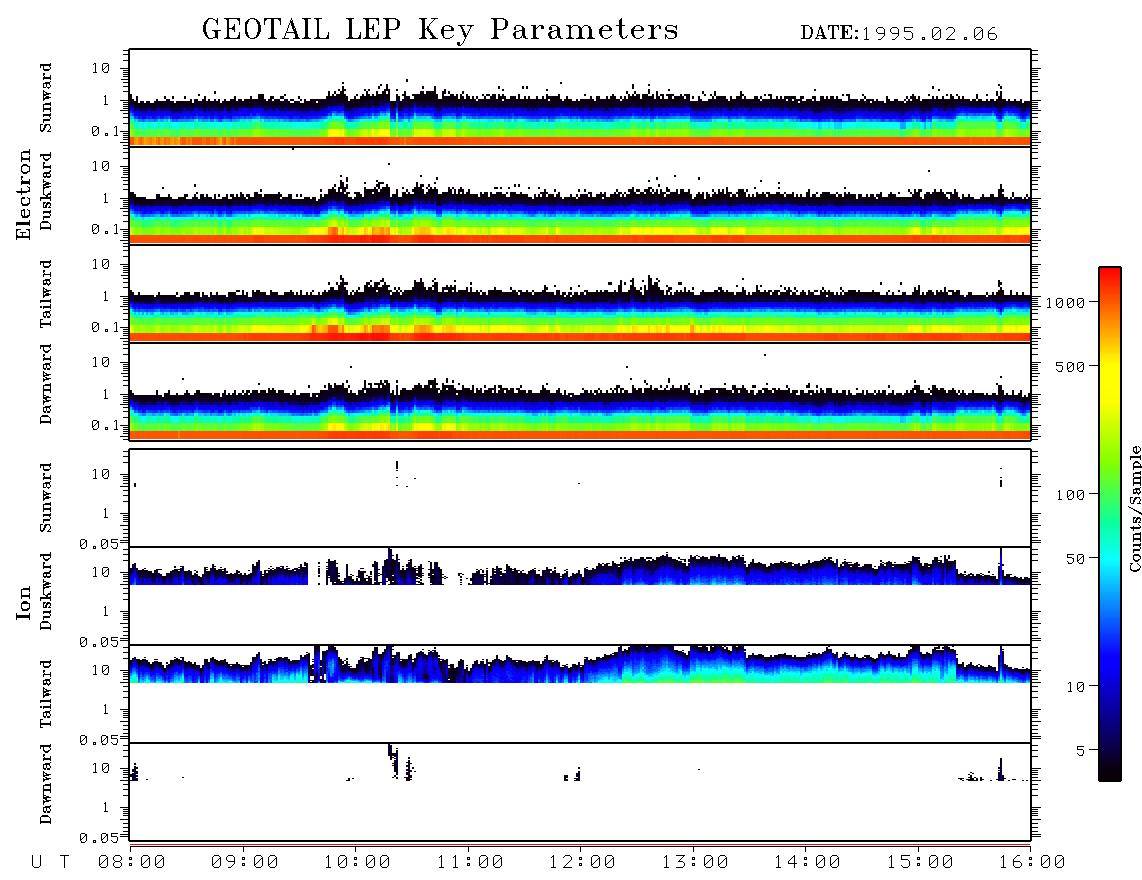Click the 500 colorbar tick label
1142x880 pixels.
point(1070,367)
